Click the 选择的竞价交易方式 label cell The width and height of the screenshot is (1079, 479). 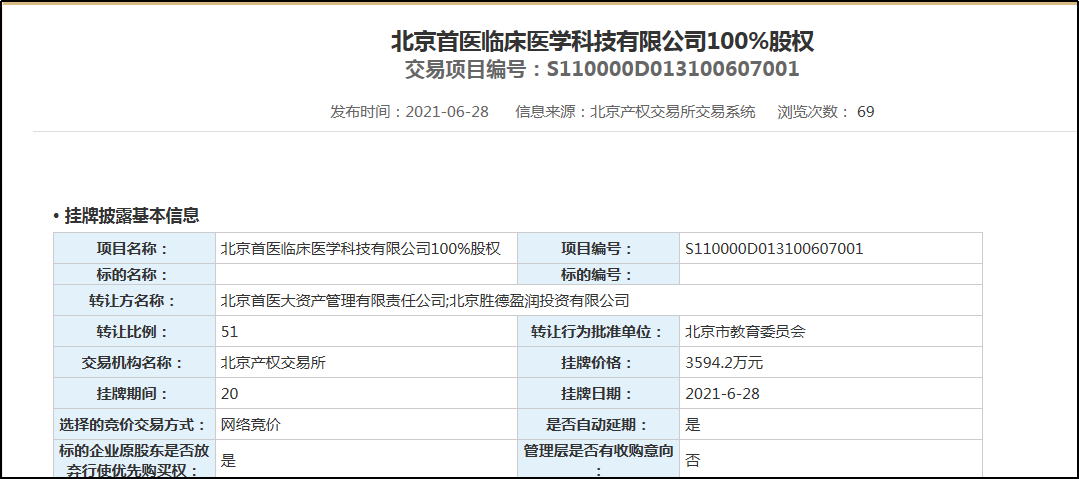point(133,425)
